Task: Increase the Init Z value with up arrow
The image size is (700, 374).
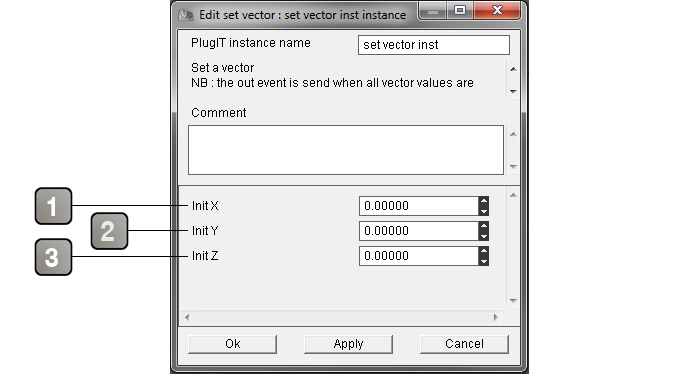Action: [483, 251]
